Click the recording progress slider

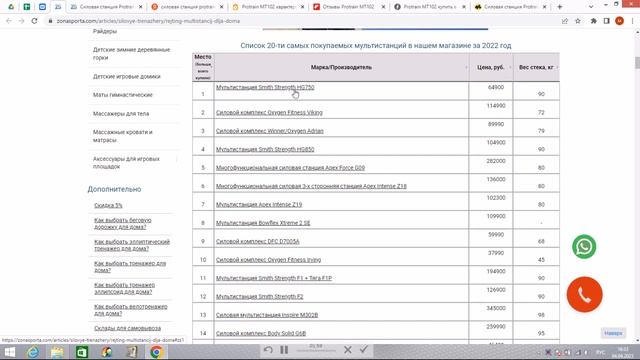pos(316,351)
